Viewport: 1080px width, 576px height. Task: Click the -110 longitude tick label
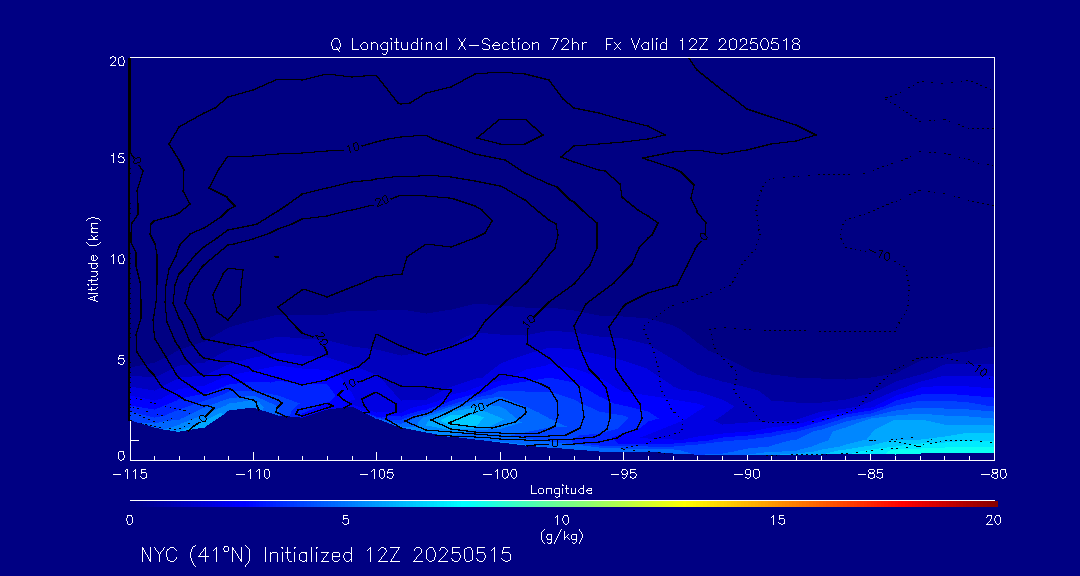click(x=253, y=474)
